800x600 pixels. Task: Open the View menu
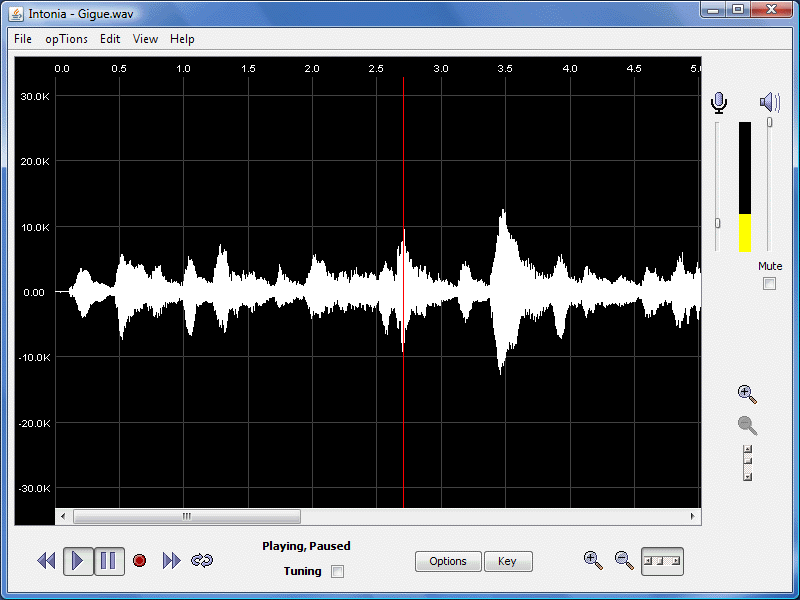[145, 39]
